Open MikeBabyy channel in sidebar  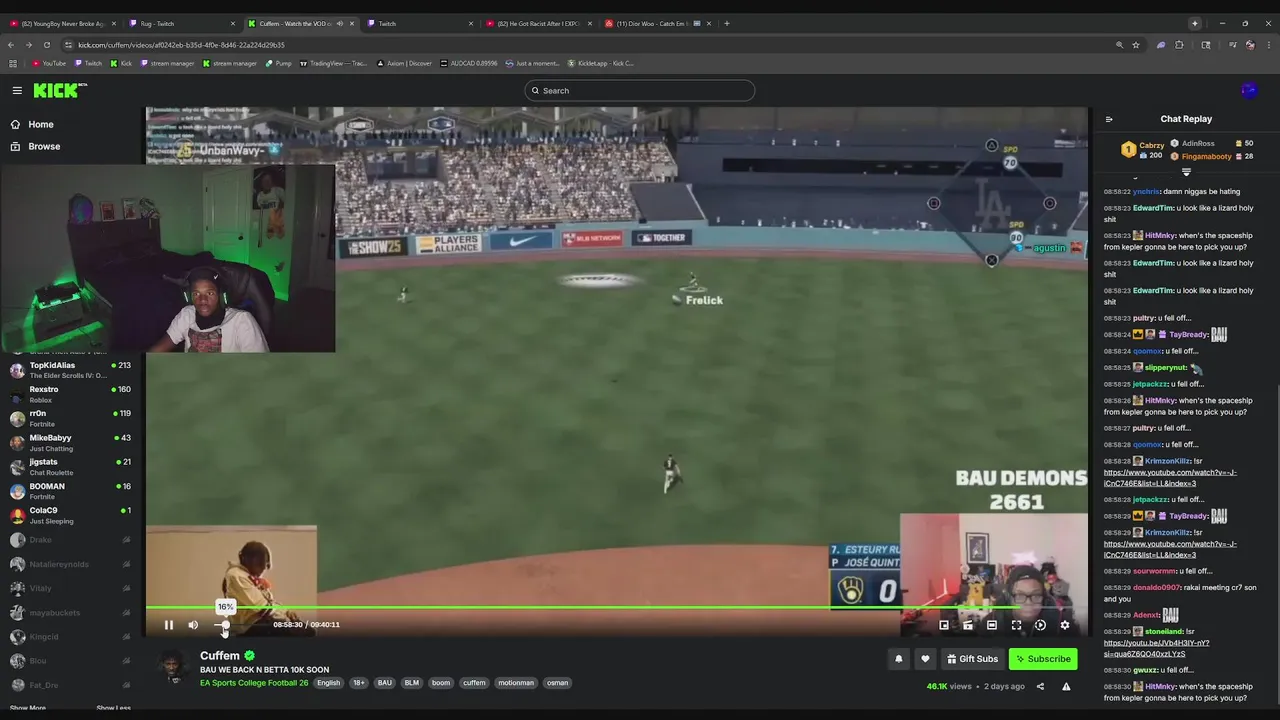[x=70, y=443]
